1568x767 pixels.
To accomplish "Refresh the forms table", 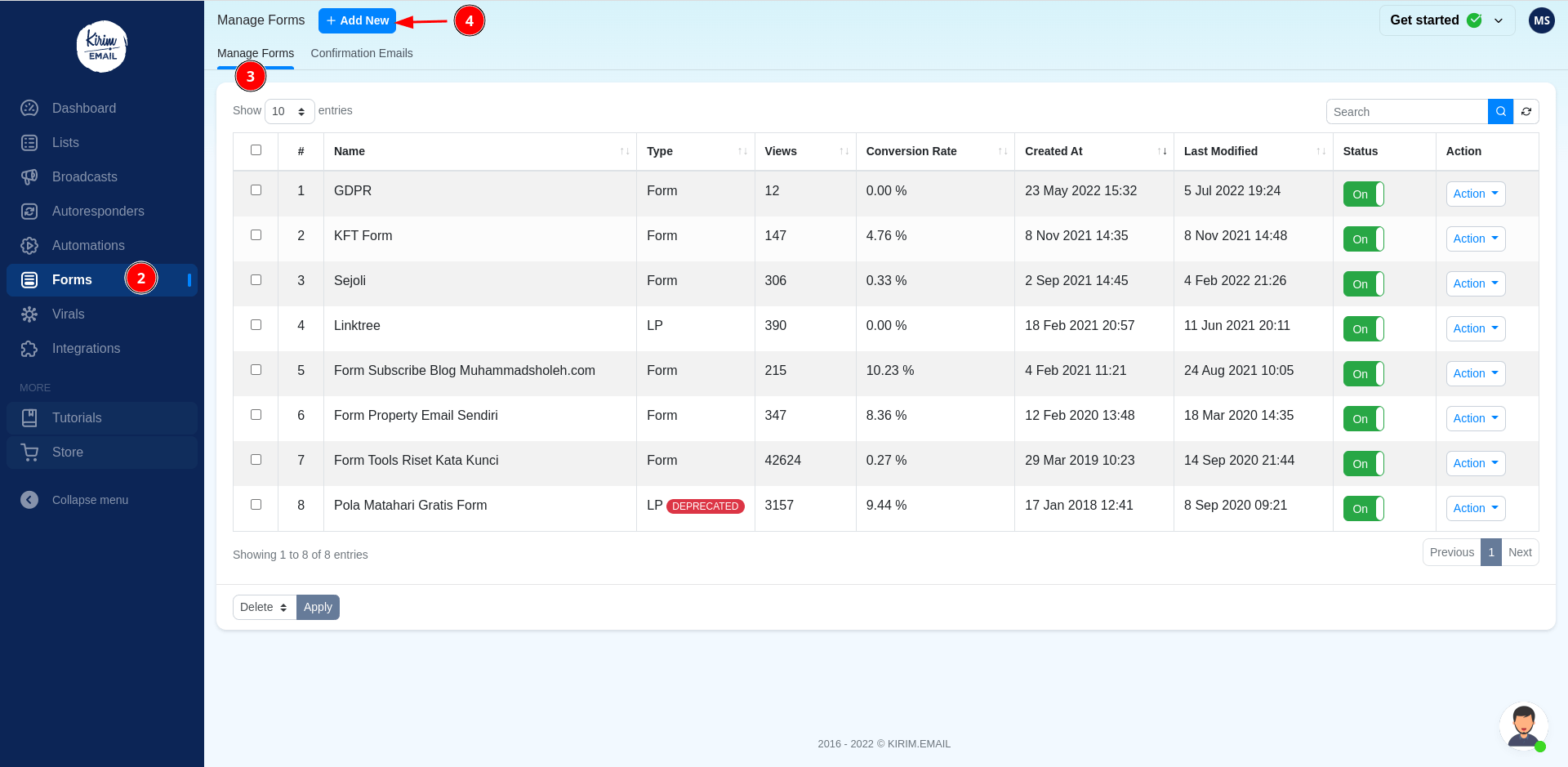I will pos(1526,111).
